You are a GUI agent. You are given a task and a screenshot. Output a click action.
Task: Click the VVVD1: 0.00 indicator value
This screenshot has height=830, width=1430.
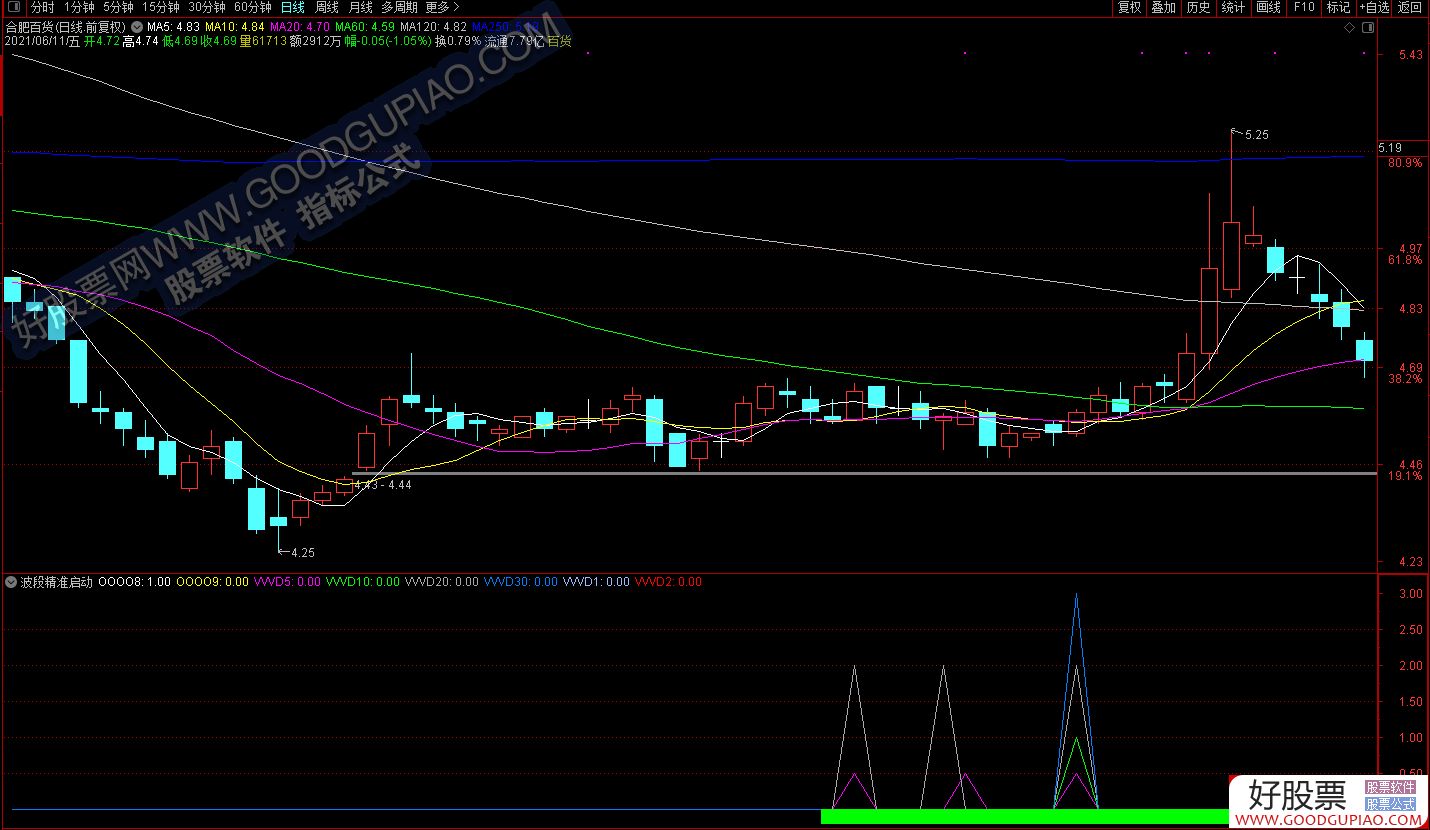coord(596,581)
